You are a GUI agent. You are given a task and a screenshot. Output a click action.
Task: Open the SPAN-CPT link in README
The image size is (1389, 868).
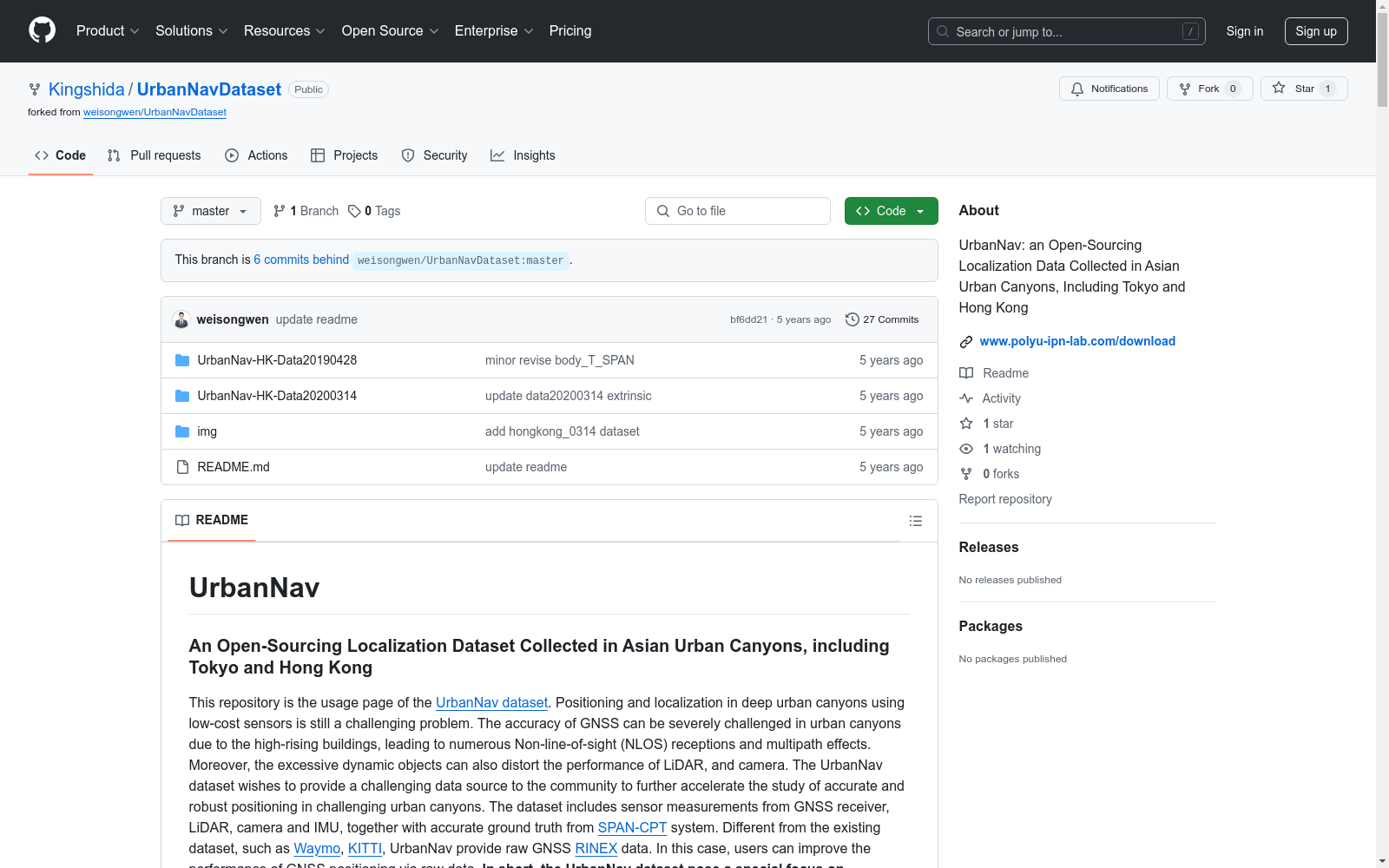[632, 827]
